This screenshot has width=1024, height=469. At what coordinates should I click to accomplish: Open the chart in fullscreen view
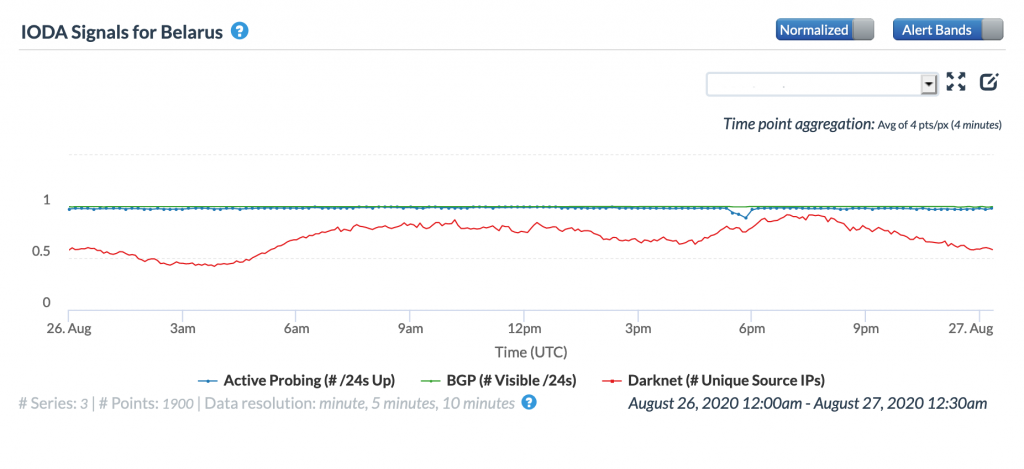[x=956, y=83]
